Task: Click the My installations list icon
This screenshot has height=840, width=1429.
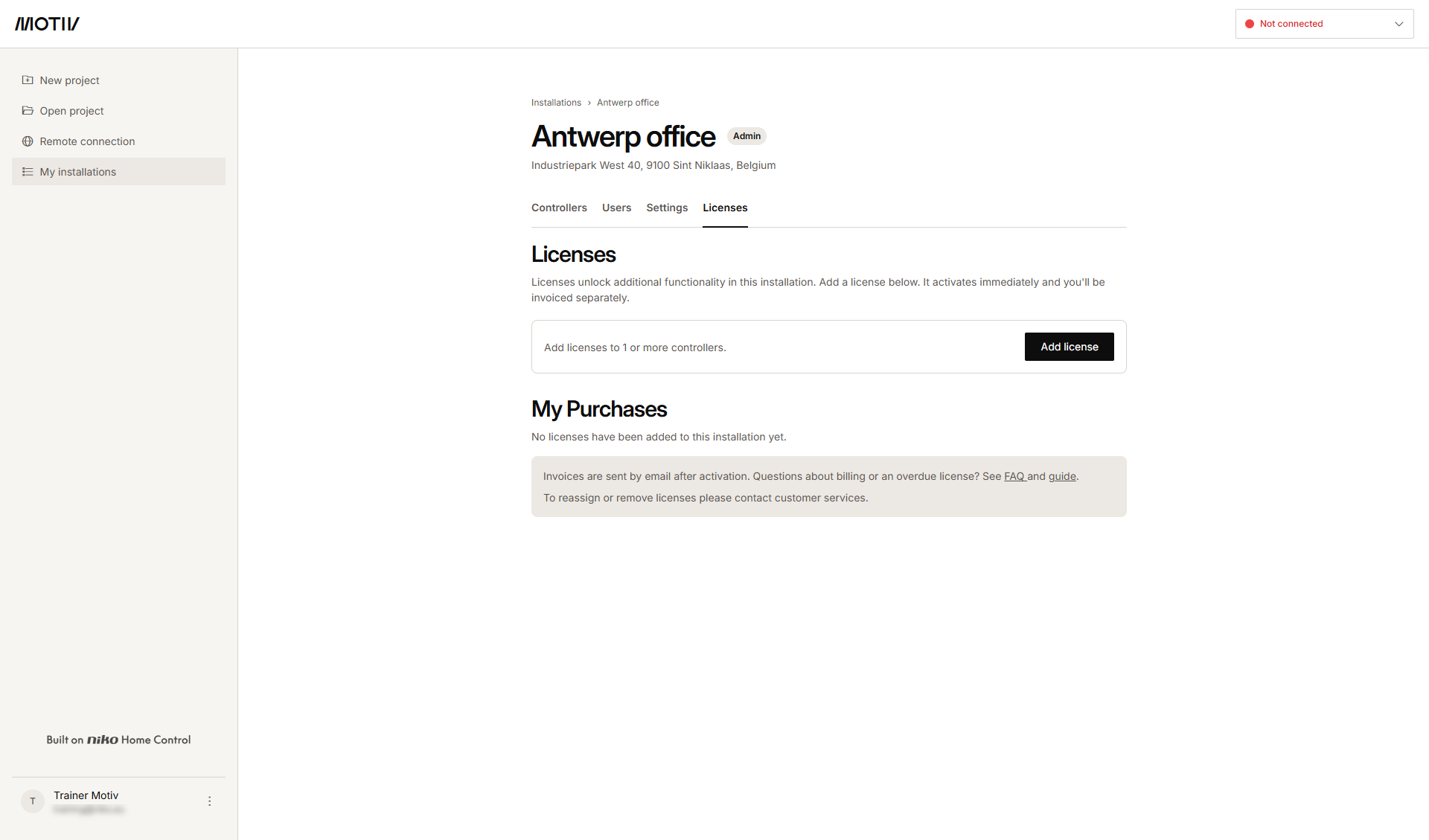Action: [x=28, y=171]
